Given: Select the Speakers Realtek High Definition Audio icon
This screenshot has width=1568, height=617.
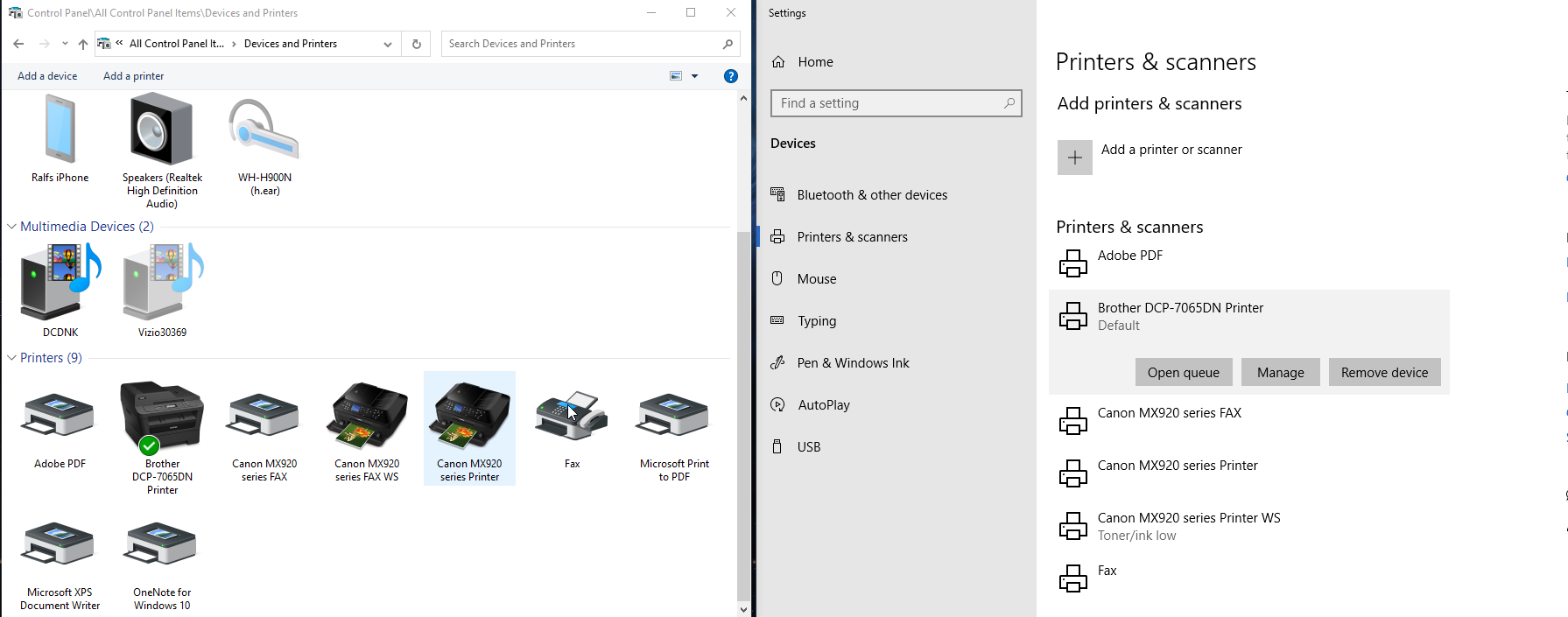Looking at the screenshot, I should 162,130.
